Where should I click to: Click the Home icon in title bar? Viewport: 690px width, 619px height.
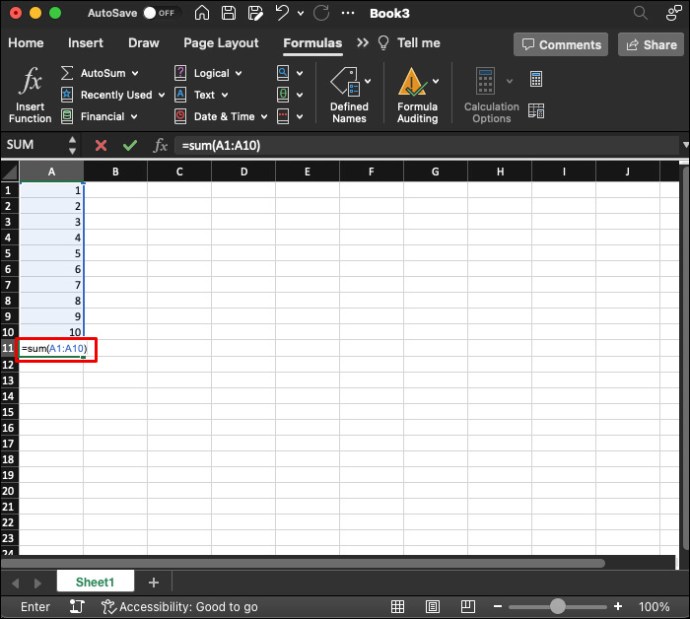(x=202, y=13)
